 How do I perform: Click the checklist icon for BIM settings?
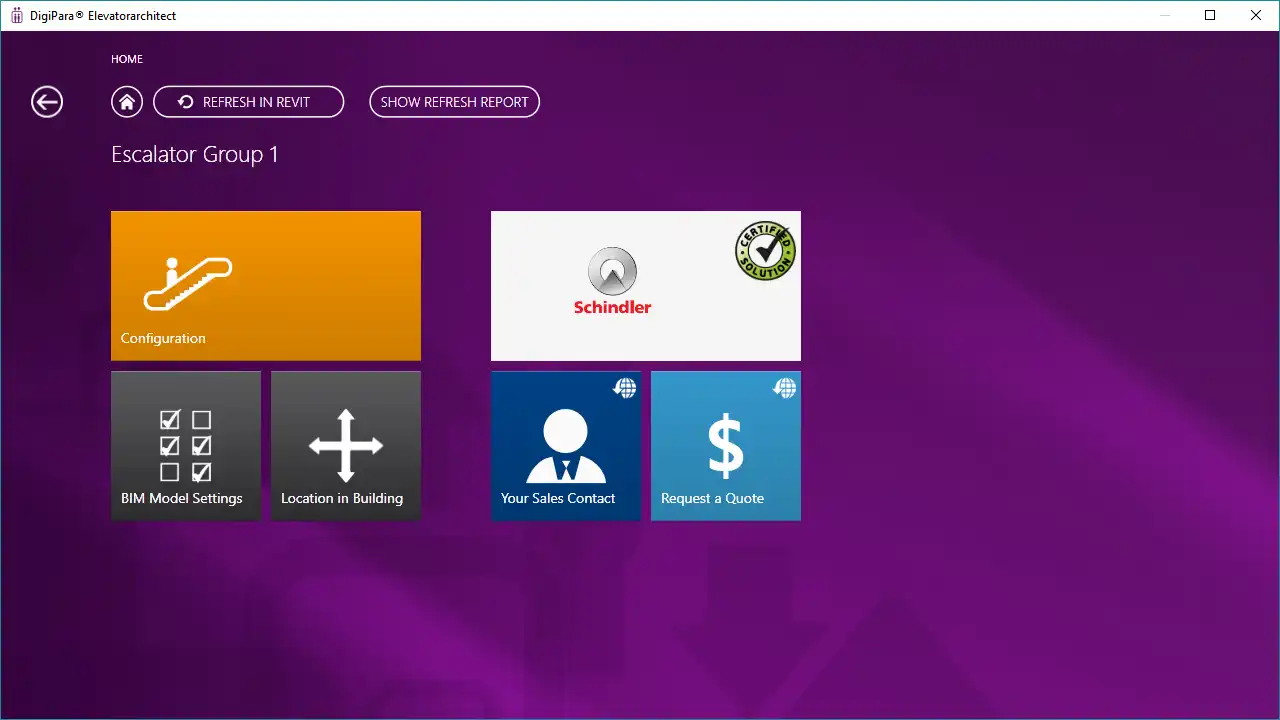(186, 446)
